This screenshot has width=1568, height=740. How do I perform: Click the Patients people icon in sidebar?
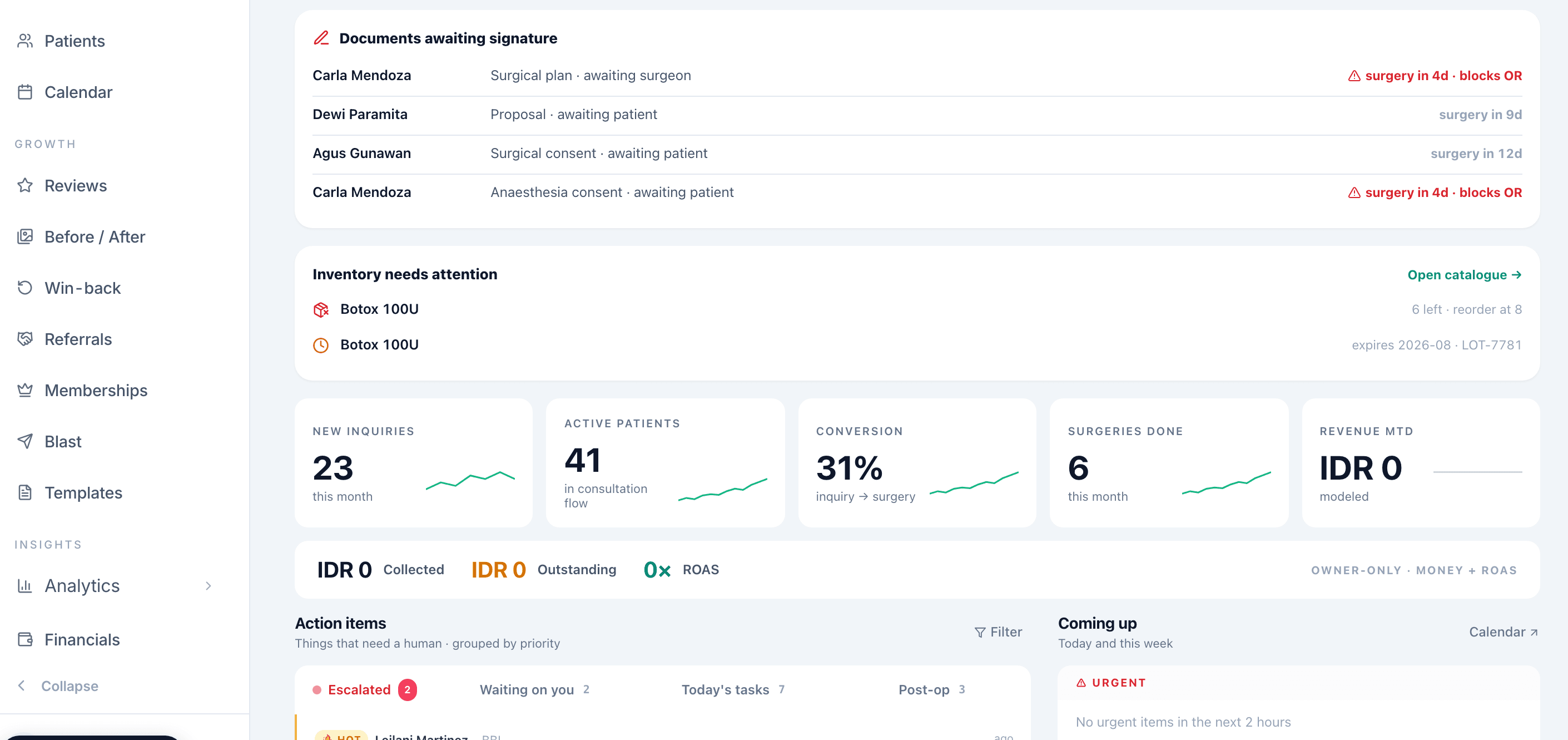pos(25,41)
